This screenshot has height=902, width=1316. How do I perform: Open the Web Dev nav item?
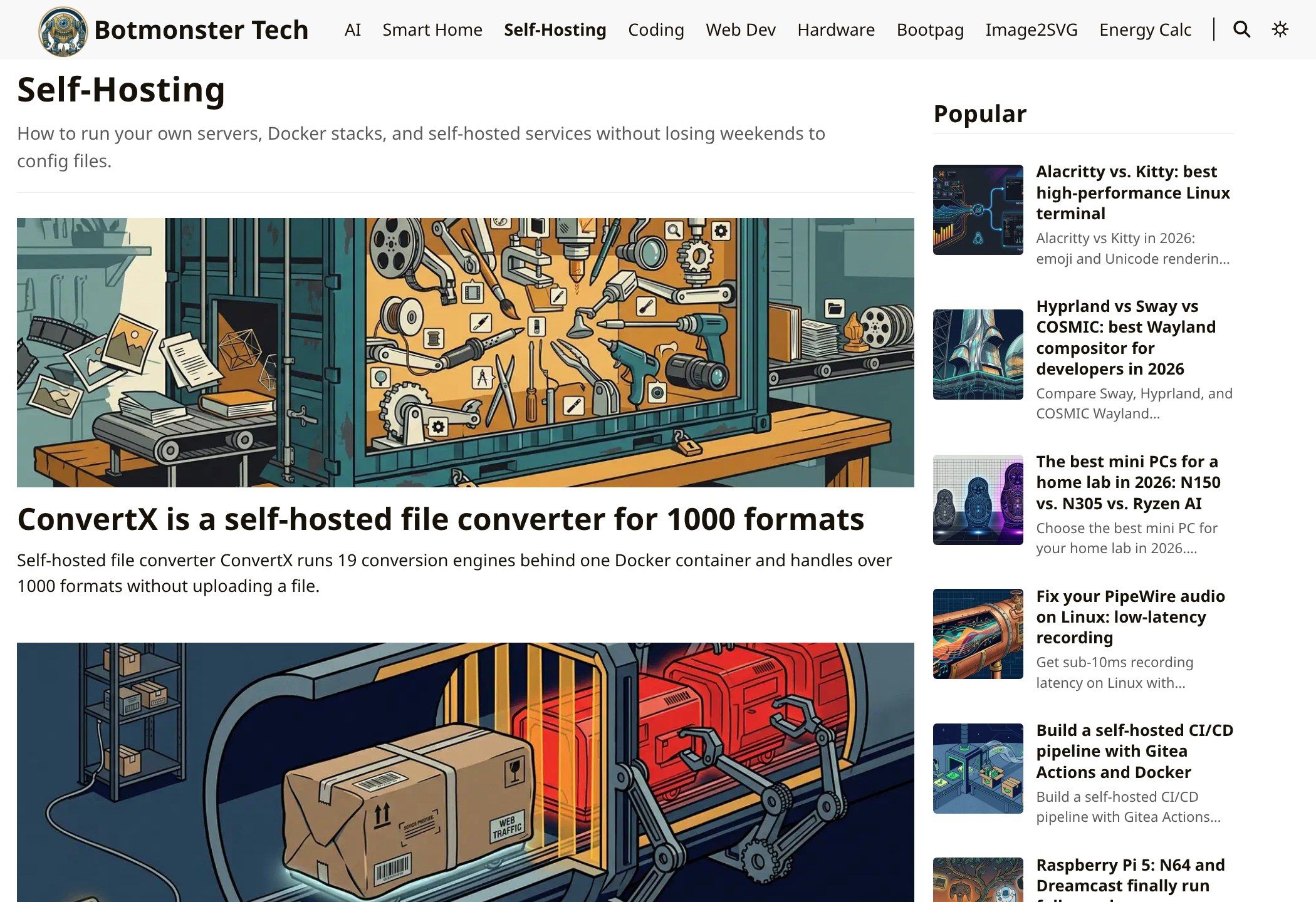point(741,29)
